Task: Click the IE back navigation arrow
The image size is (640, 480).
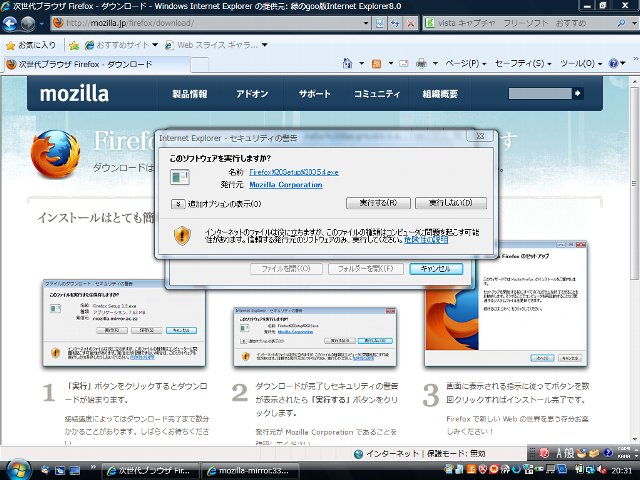Action: pos(10,23)
